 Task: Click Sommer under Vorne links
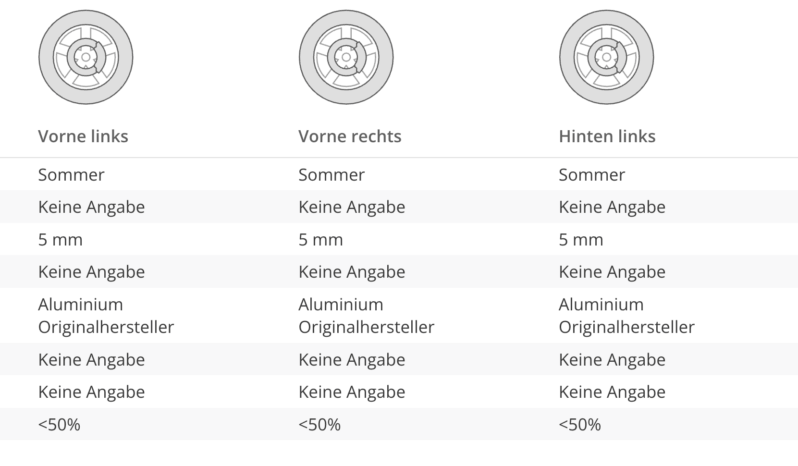[x=71, y=175]
